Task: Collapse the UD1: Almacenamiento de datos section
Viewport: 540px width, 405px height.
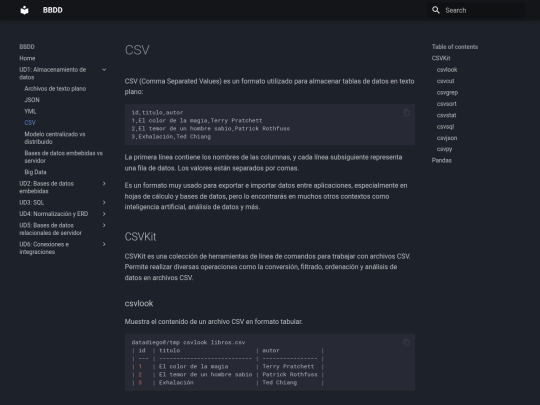Action: (104, 70)
